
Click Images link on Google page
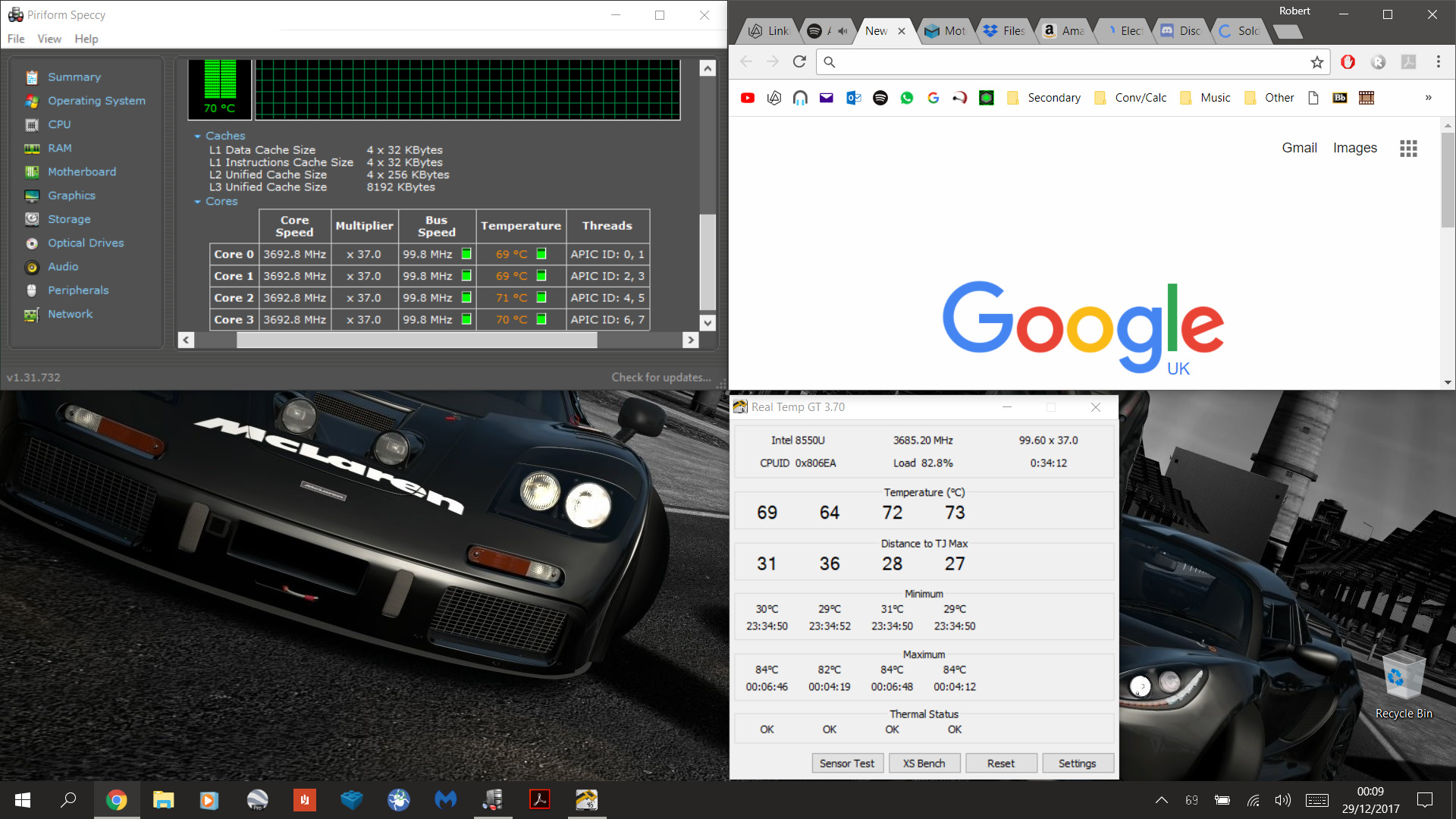click(x=1355, y=148)
